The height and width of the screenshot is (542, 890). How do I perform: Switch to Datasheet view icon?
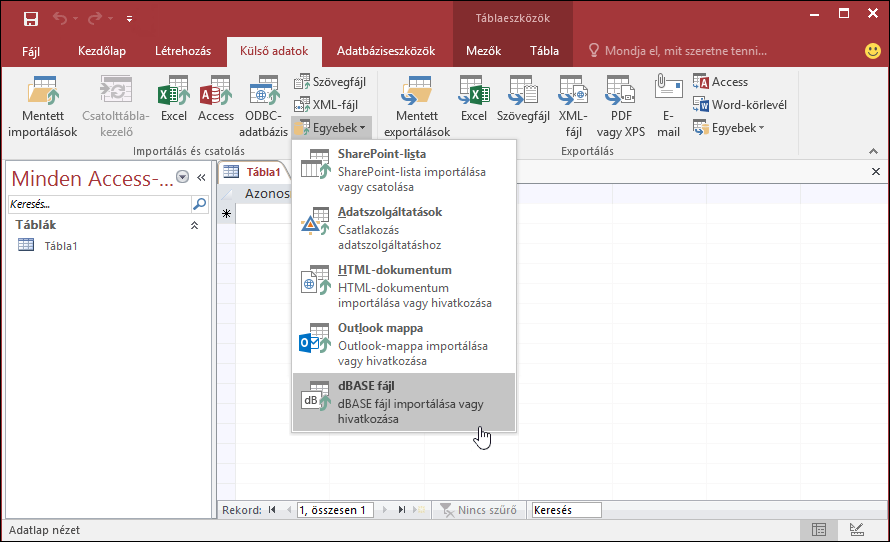pos(819,530)
